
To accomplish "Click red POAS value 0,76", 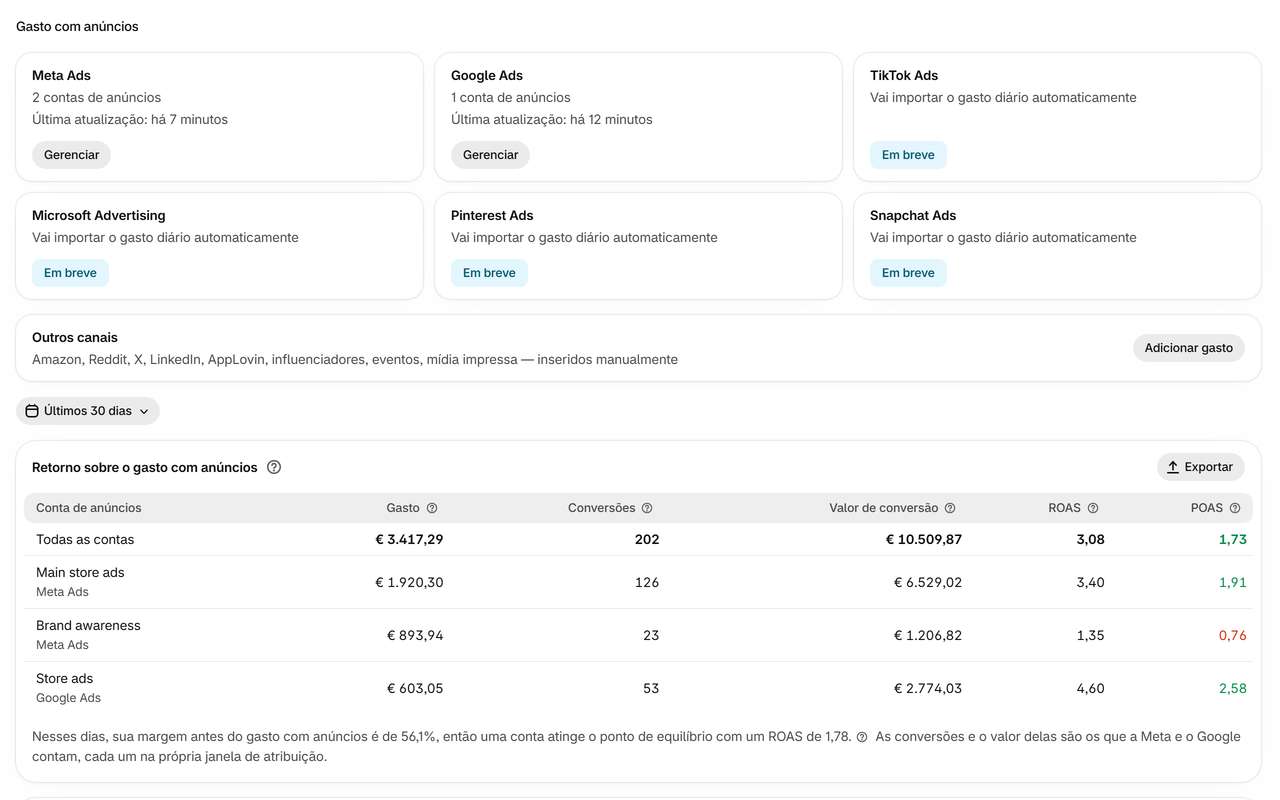I will tap(1232, 635).
